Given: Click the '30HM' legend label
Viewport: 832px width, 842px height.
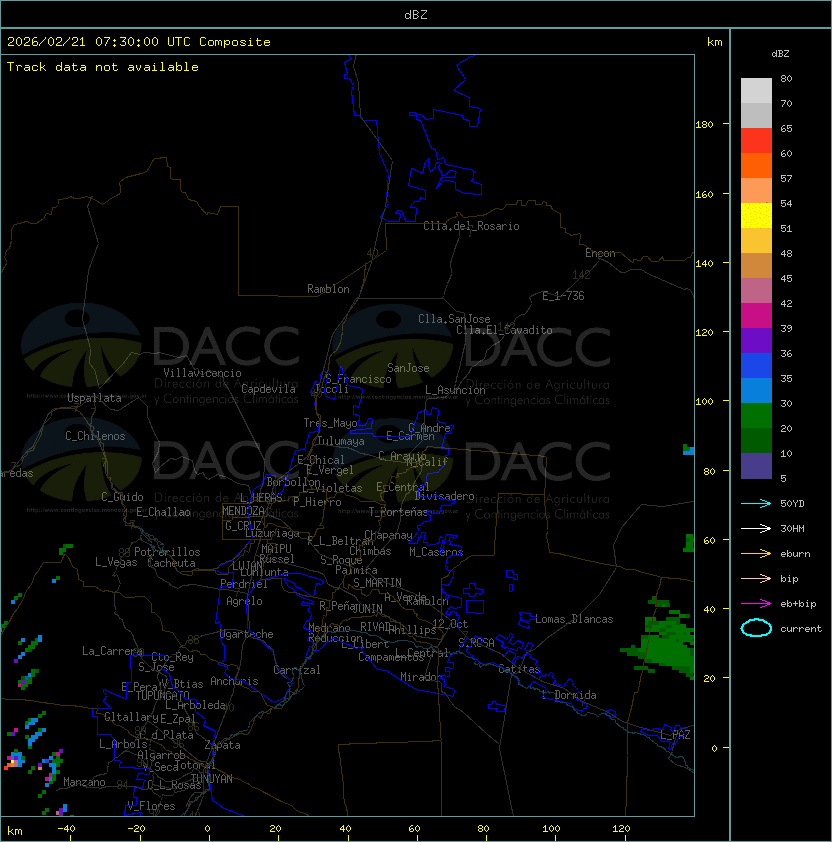Looking at the screenshot, I should [x=792, y=528].
